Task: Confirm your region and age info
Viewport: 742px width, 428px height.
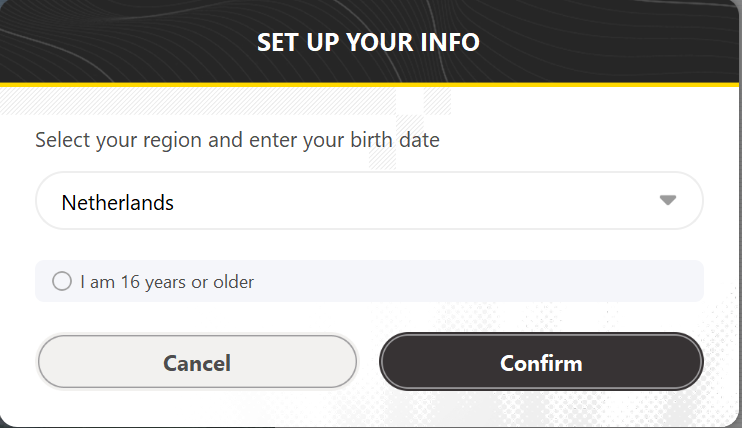Action: [541, 362]
